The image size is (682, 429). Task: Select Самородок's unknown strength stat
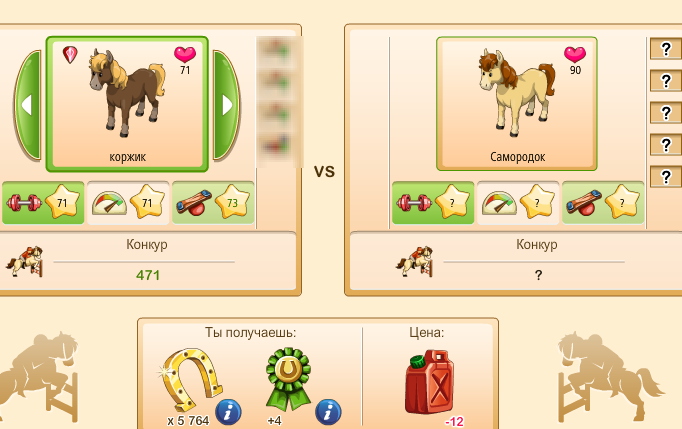pyautogui.click(x=433, y=203)
